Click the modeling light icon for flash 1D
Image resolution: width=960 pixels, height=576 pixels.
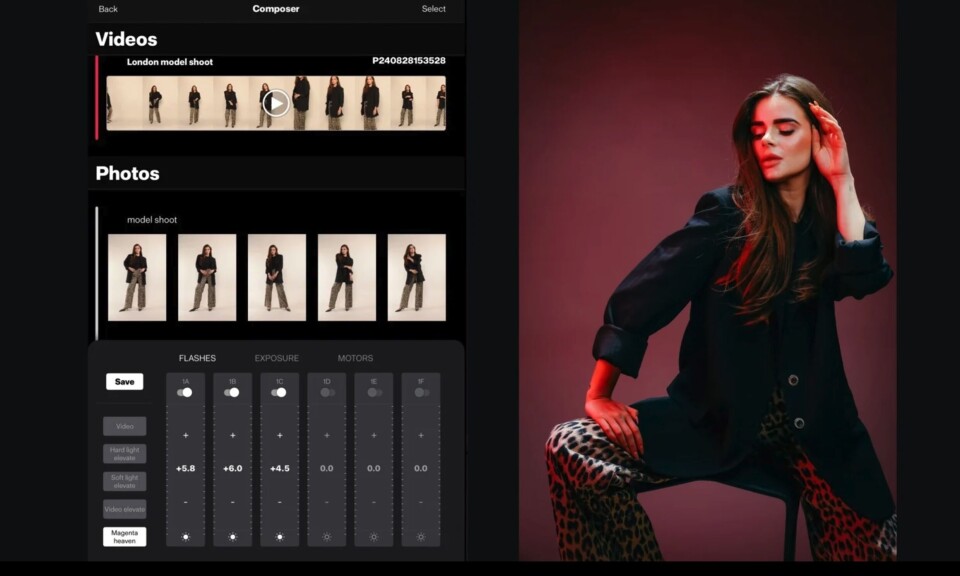pyautogui.click(x=326, y=537)
